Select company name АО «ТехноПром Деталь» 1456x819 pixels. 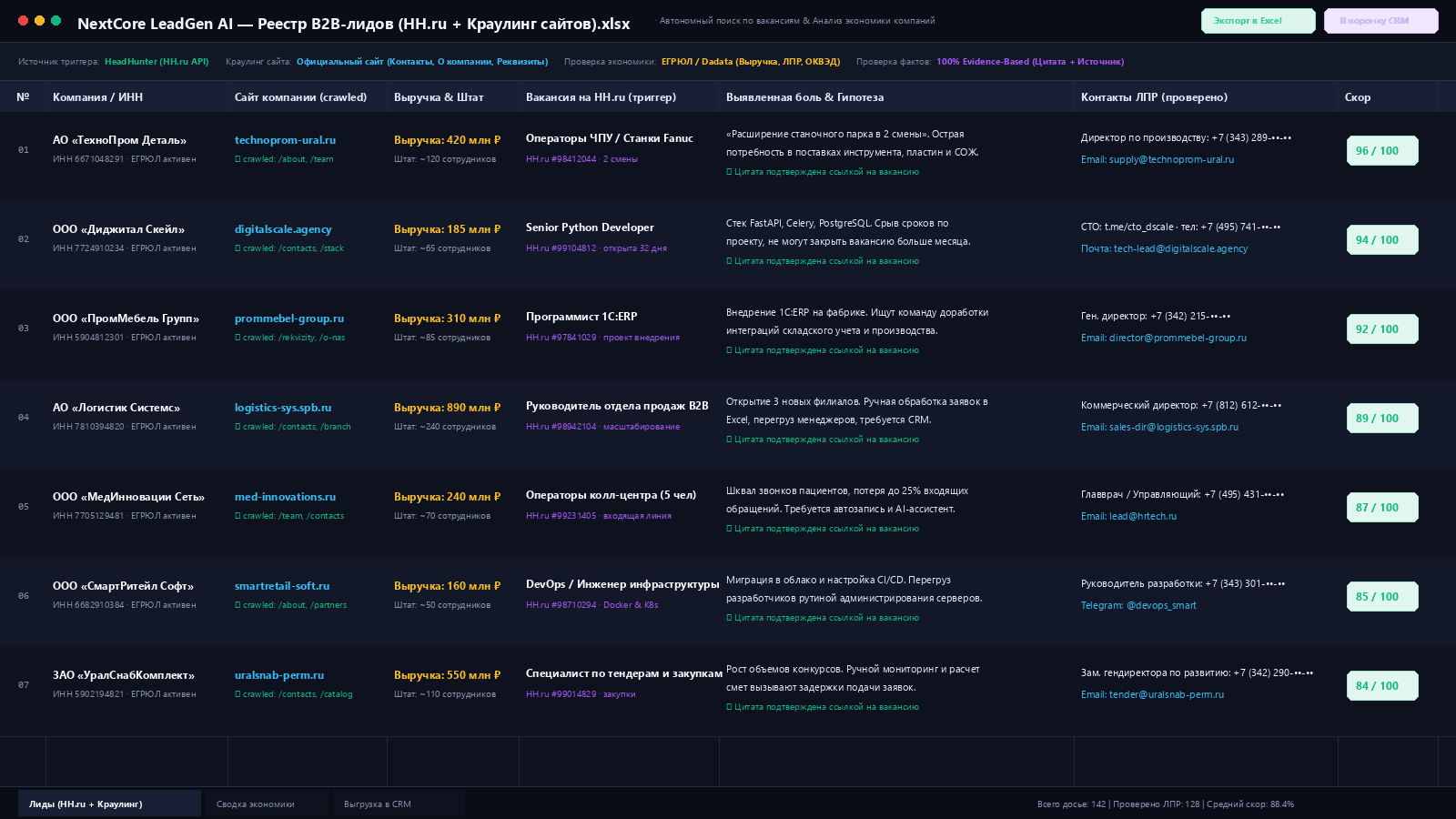click(119, 140)
